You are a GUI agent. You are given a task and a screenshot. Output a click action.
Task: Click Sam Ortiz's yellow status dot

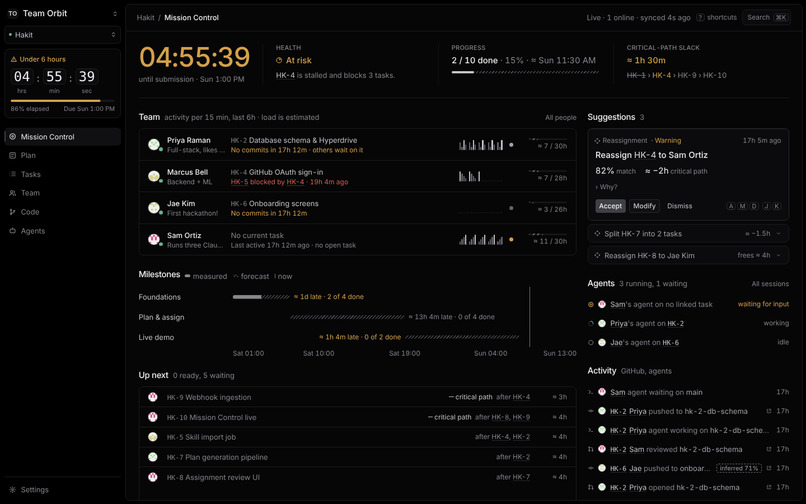coord(511,240)
